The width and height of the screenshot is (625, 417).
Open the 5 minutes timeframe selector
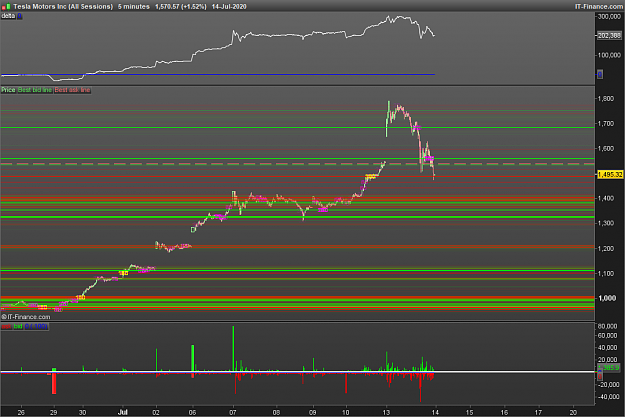click(x=134, y=7)
